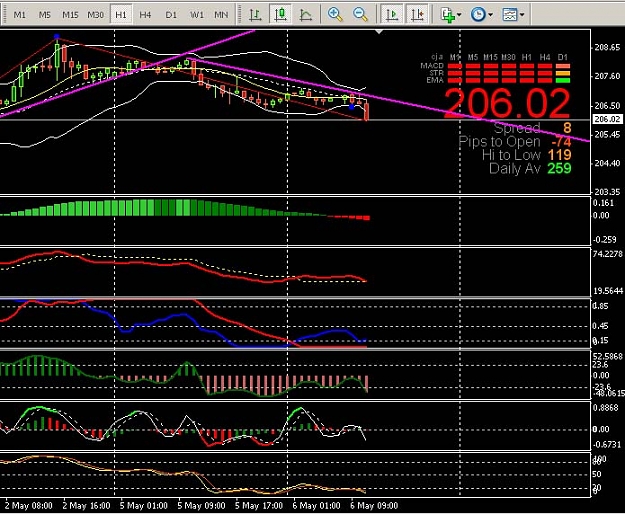Select candlestick chart display icon
Image resolution: width=625 pixels, height=514 pixels.
click(280, 15)
